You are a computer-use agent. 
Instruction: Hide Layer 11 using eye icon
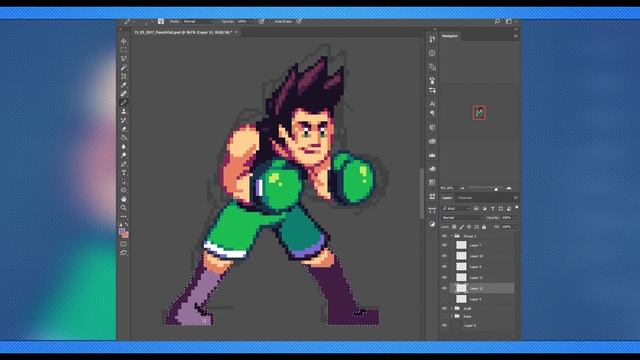tap(444, 278)
